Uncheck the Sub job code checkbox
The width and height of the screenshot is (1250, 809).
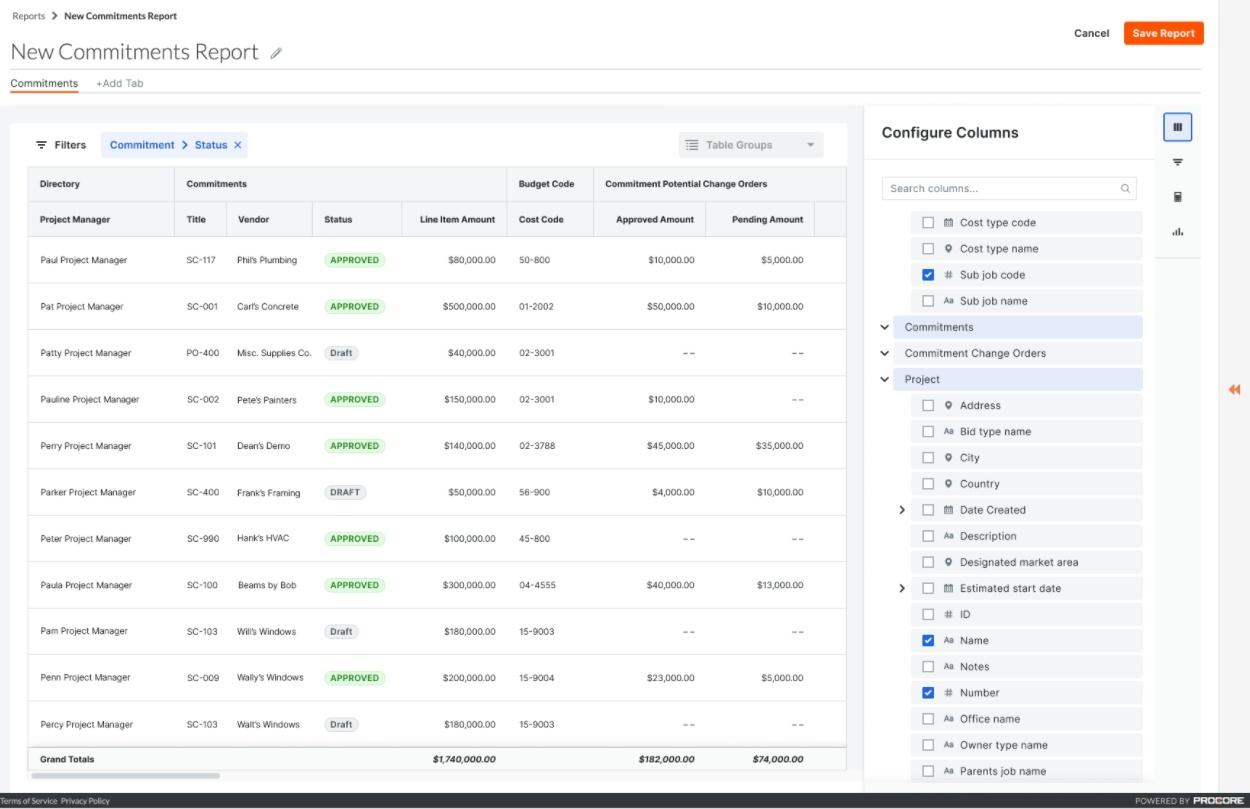tap(928, 275)
